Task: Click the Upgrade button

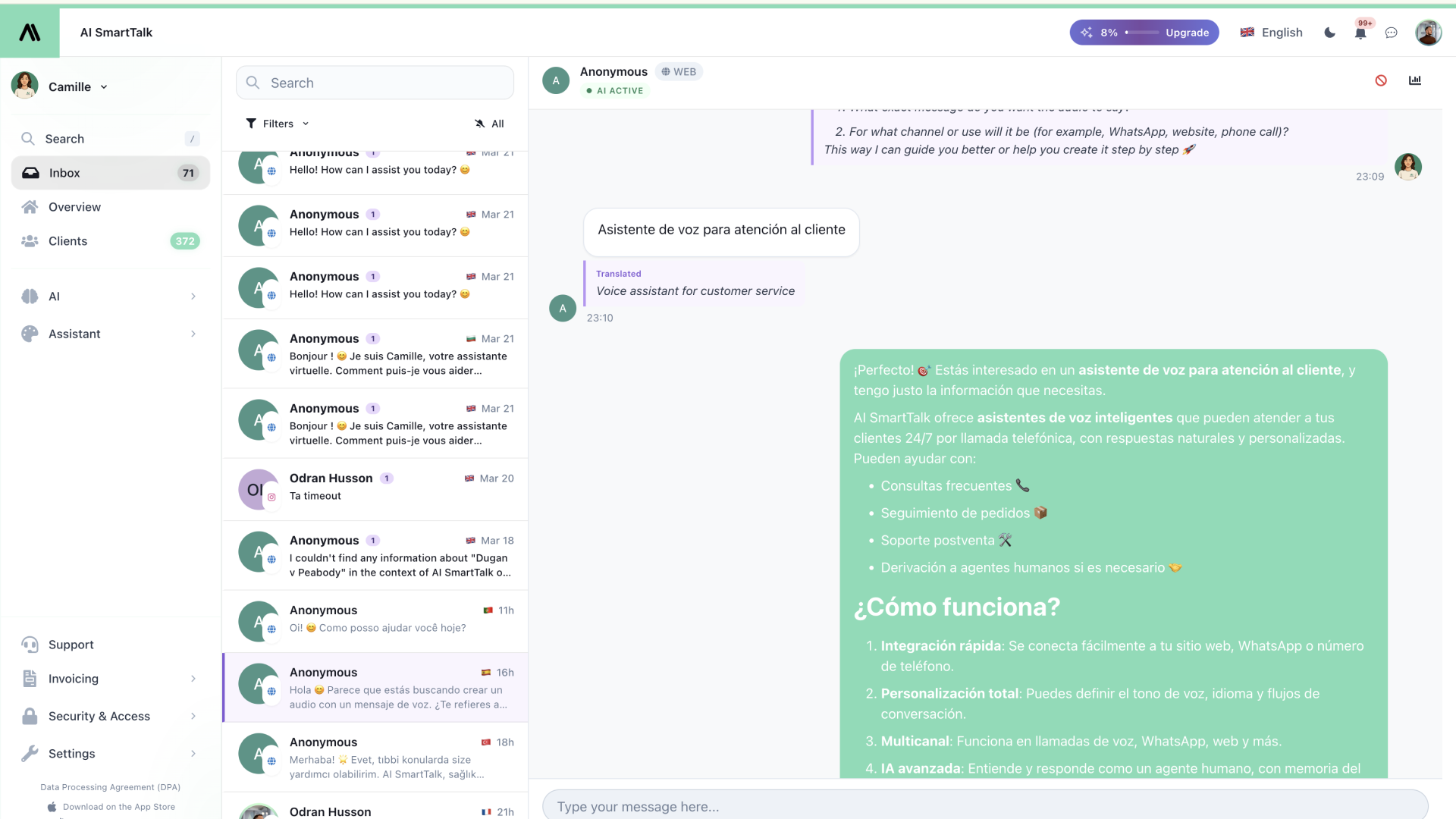Action: [x=1187, y=33]
